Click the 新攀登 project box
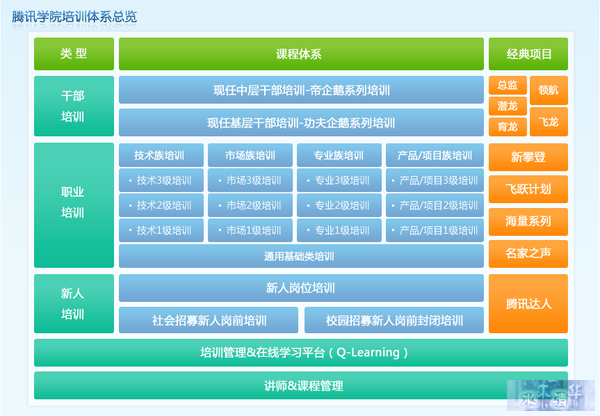 pyautogui.click(x=528, y=157)
